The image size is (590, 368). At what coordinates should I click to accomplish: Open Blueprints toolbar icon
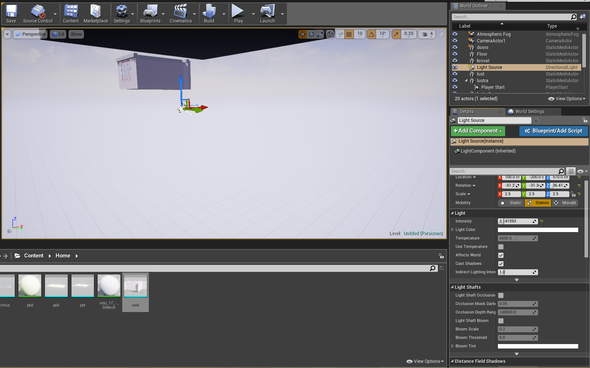(150, 13)
